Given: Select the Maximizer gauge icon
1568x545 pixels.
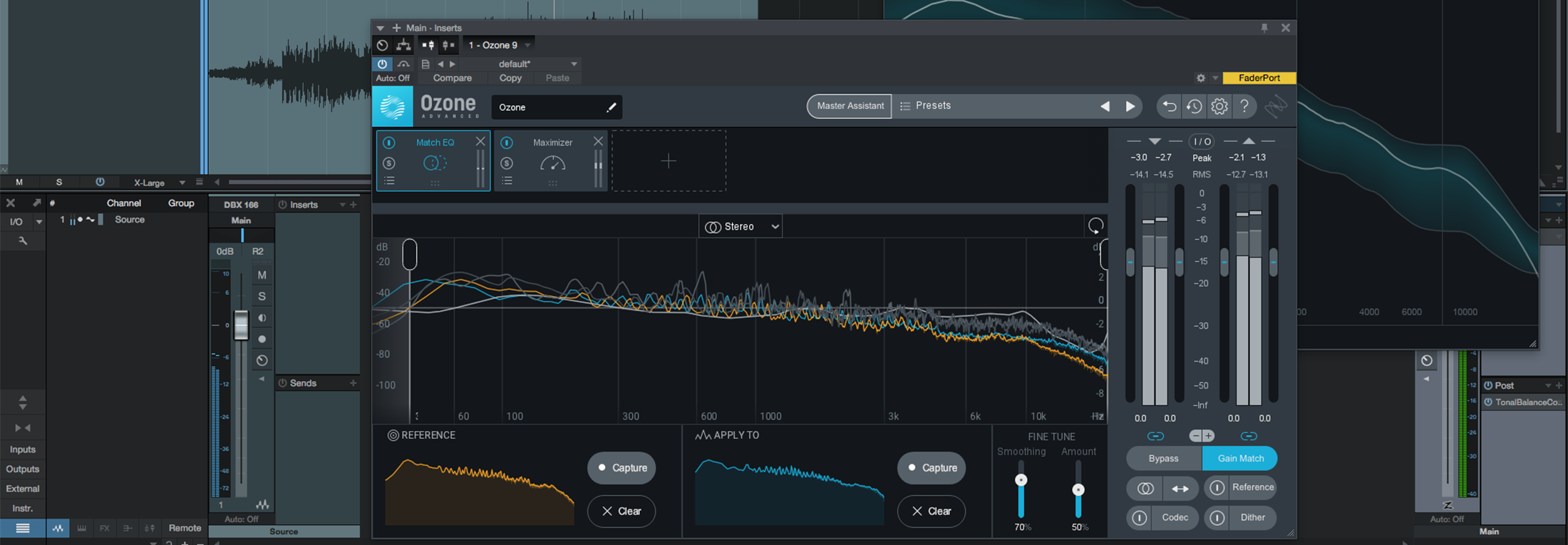Looking at the screenshot, I should click(552, 164).
